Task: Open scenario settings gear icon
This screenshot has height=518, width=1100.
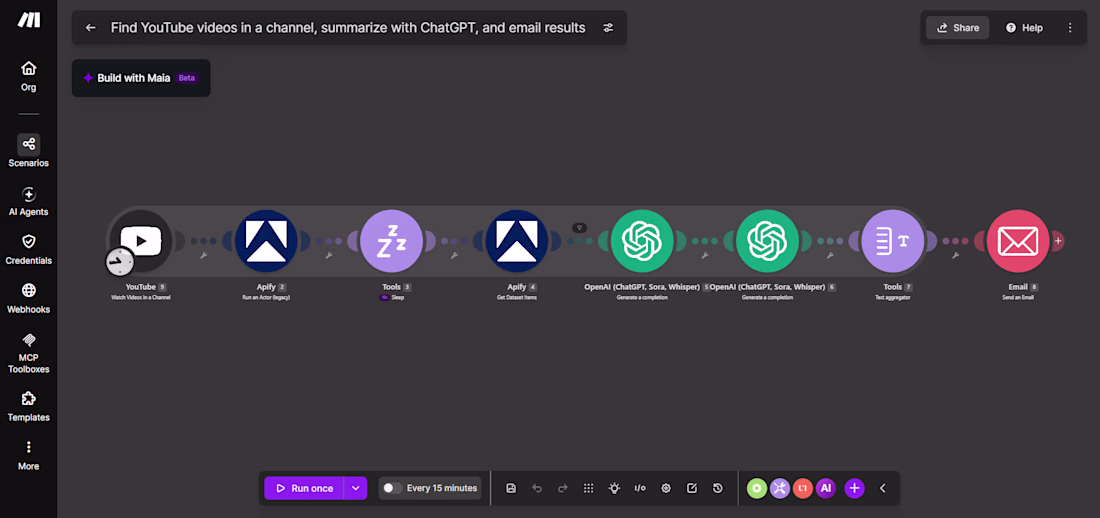Action: (666, 488)
